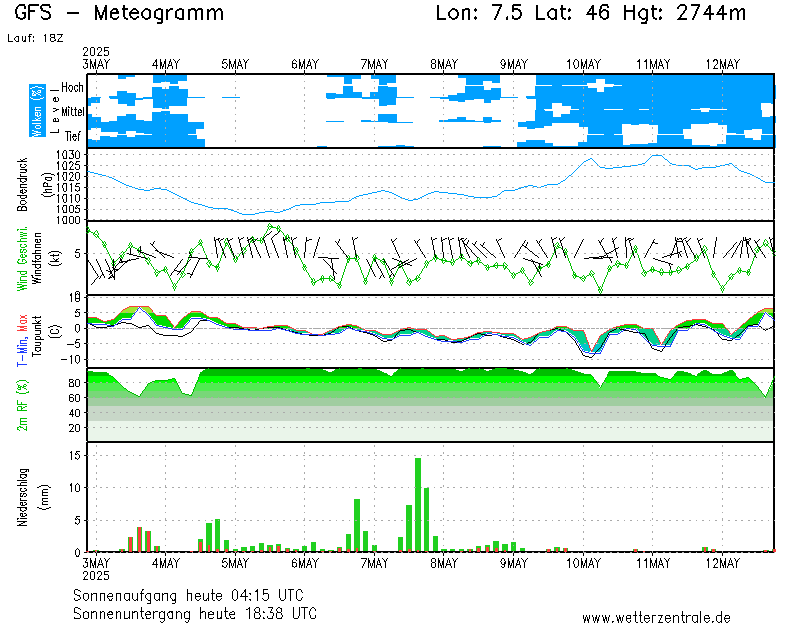This screenshot has height=625, width=800.
Task: Select the "1025" pressure tick
Action: [68, 166]
